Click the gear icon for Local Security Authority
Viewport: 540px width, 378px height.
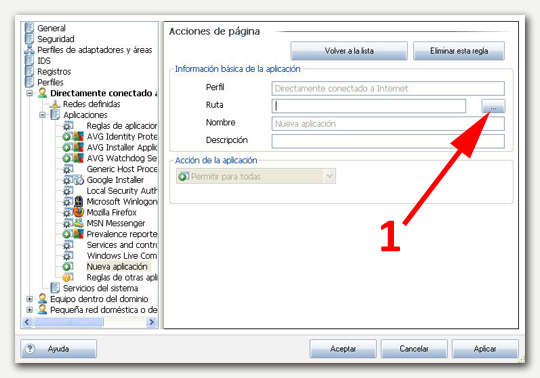(x=68, y=191)
